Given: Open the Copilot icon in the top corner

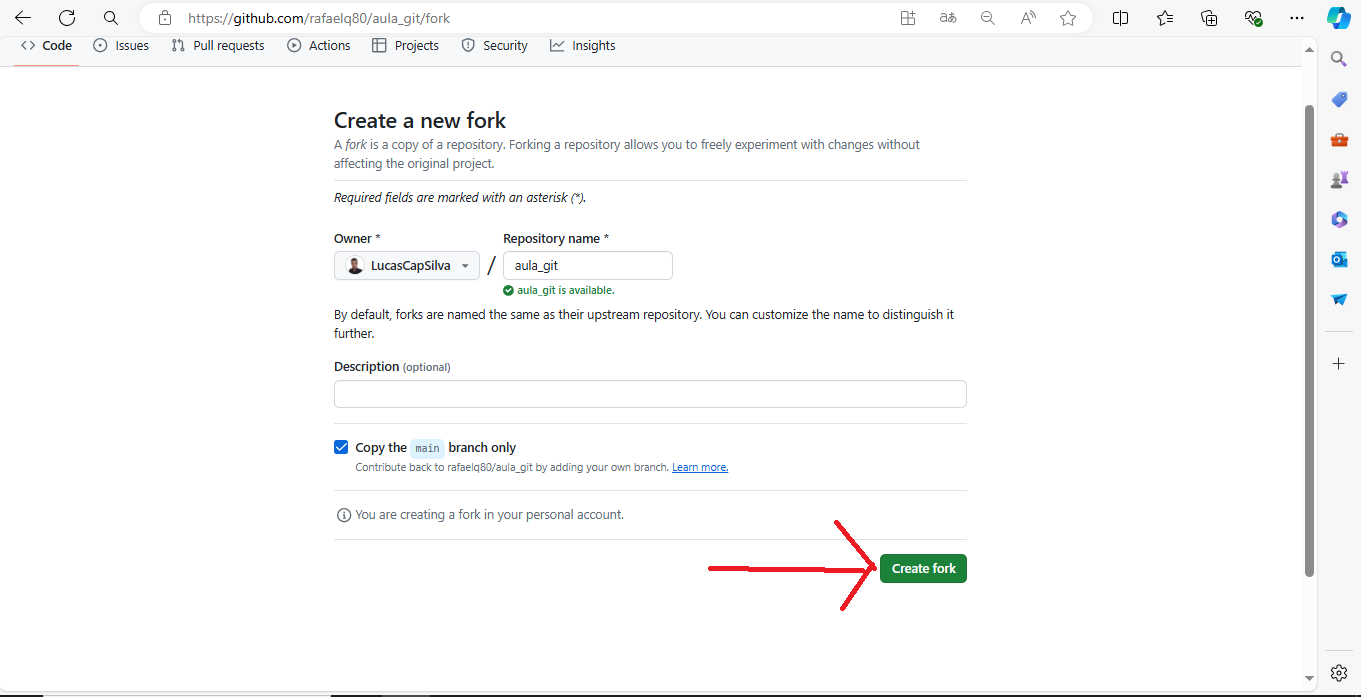Looking at the screenshot, I should pos(1339,18).
